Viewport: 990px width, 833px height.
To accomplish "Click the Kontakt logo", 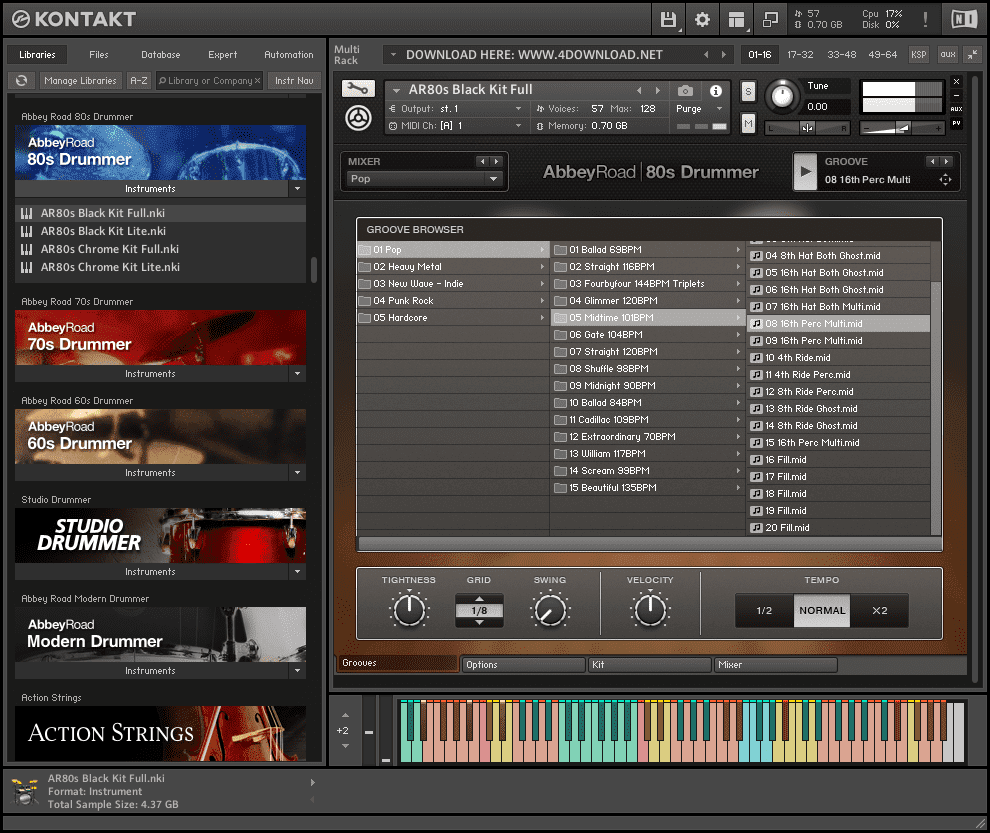I will pos(74,20).
